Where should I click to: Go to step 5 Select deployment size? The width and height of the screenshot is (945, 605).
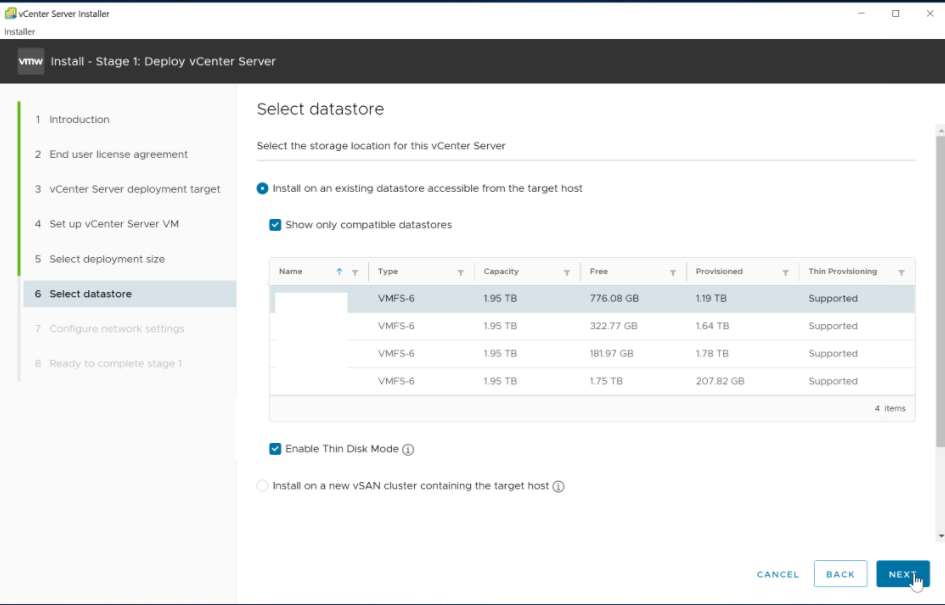click(107, 259)
